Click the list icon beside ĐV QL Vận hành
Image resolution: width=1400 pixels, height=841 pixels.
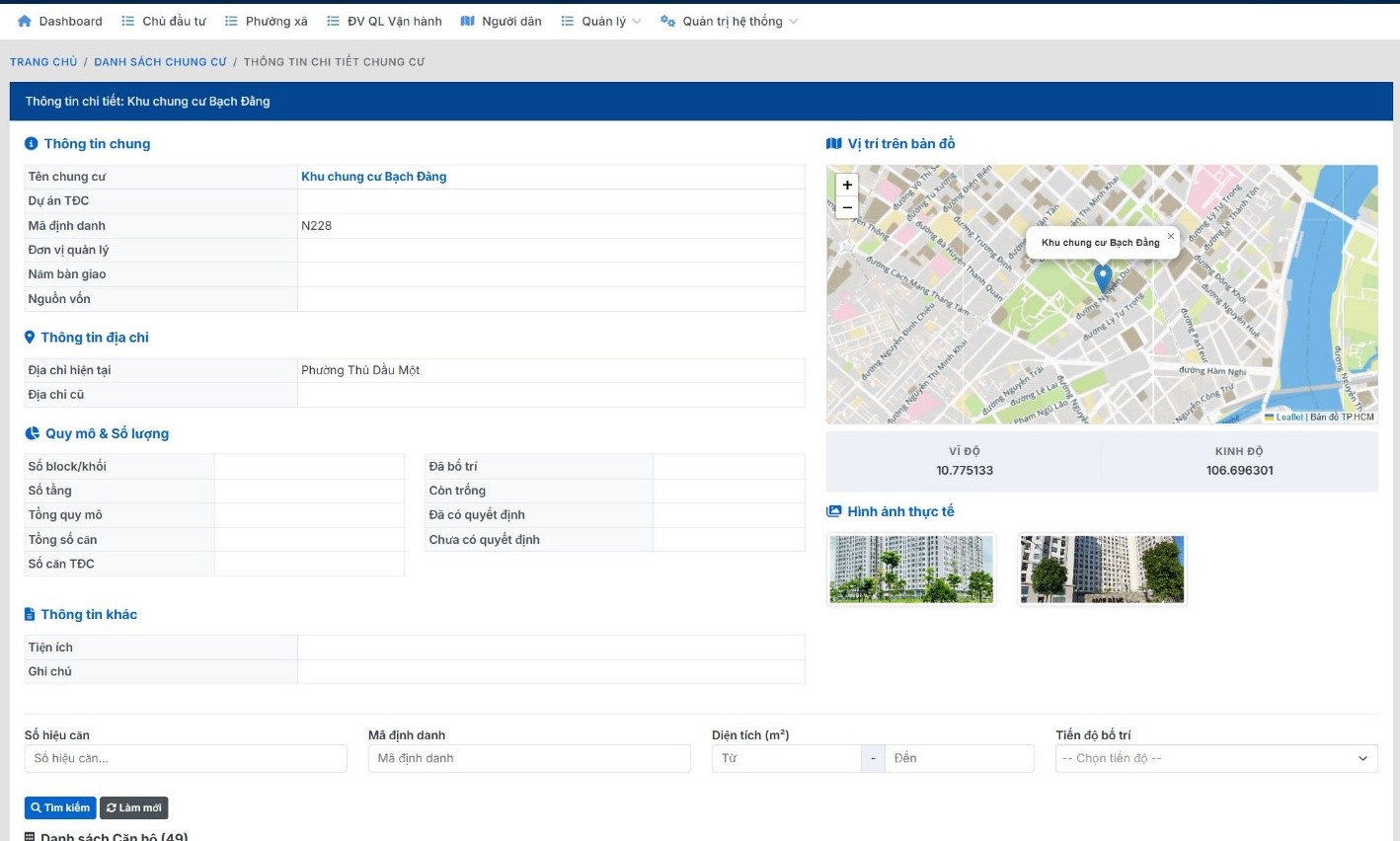tap(333, 21)
